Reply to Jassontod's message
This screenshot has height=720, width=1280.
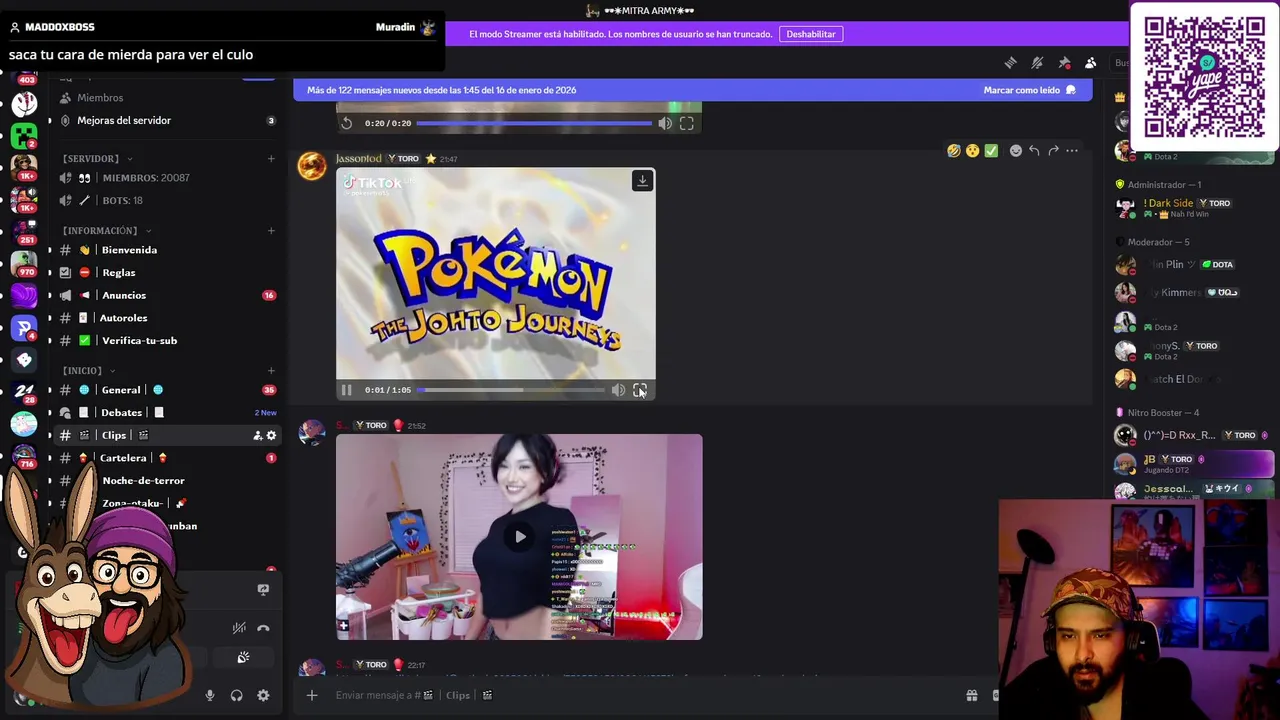point(1034,151)
